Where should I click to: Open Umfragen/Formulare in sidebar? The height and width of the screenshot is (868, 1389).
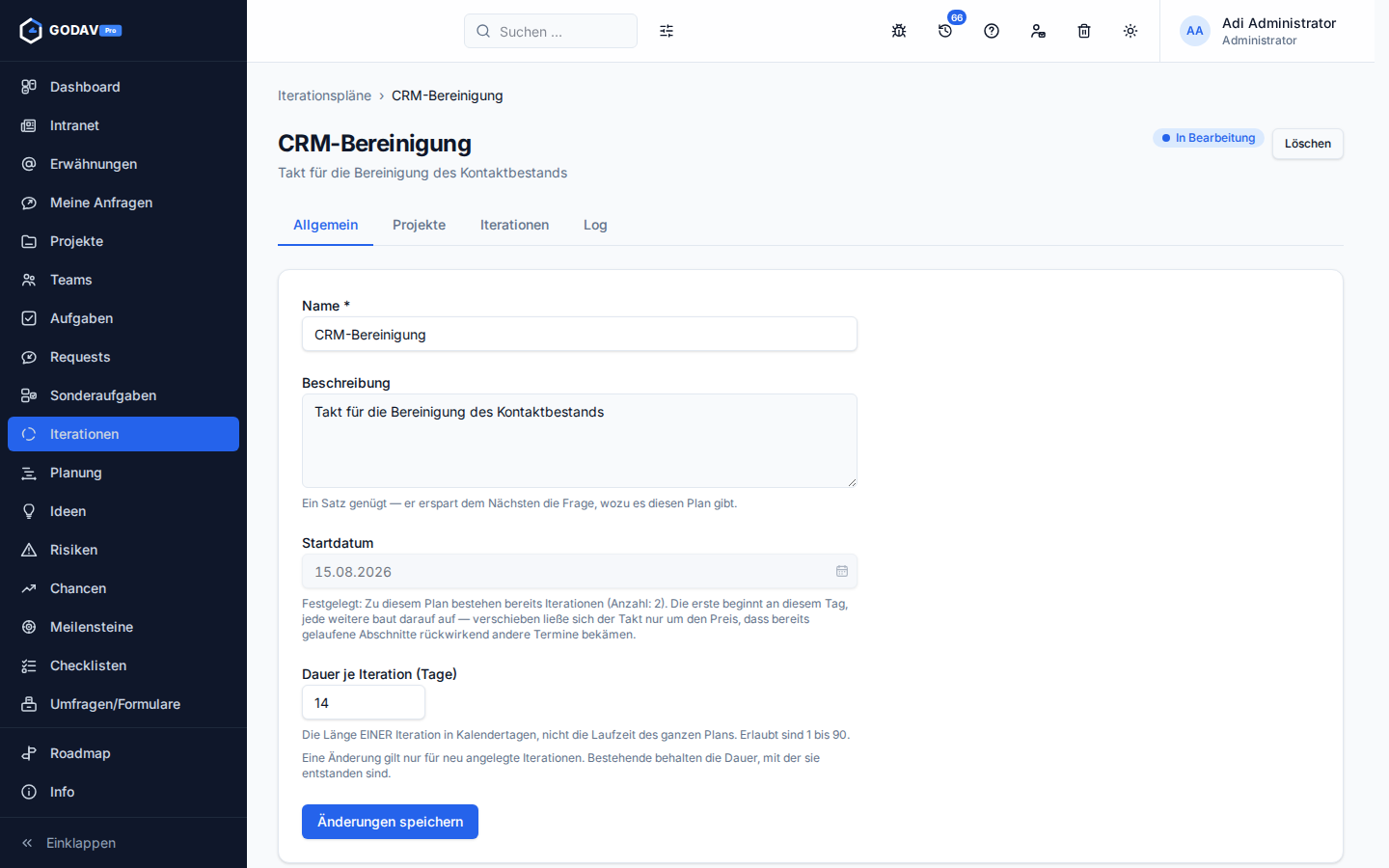click(123, 704)
